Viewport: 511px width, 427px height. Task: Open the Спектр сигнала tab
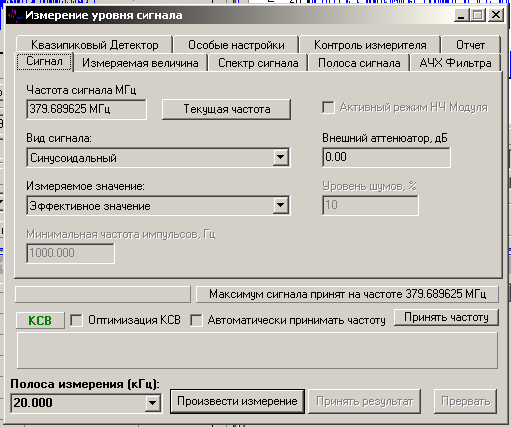(x=258, y=63)
